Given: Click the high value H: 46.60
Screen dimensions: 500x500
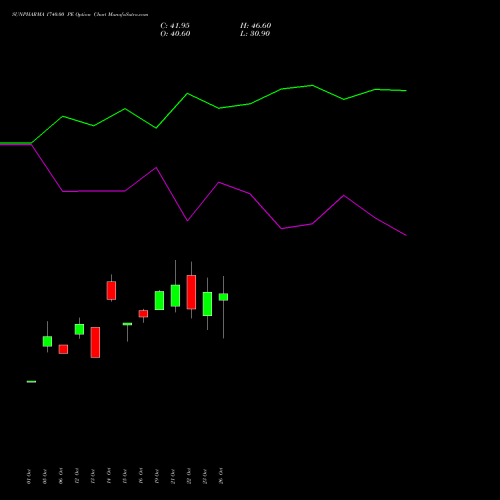Looking at the screenshot, I should coord(256,26).
